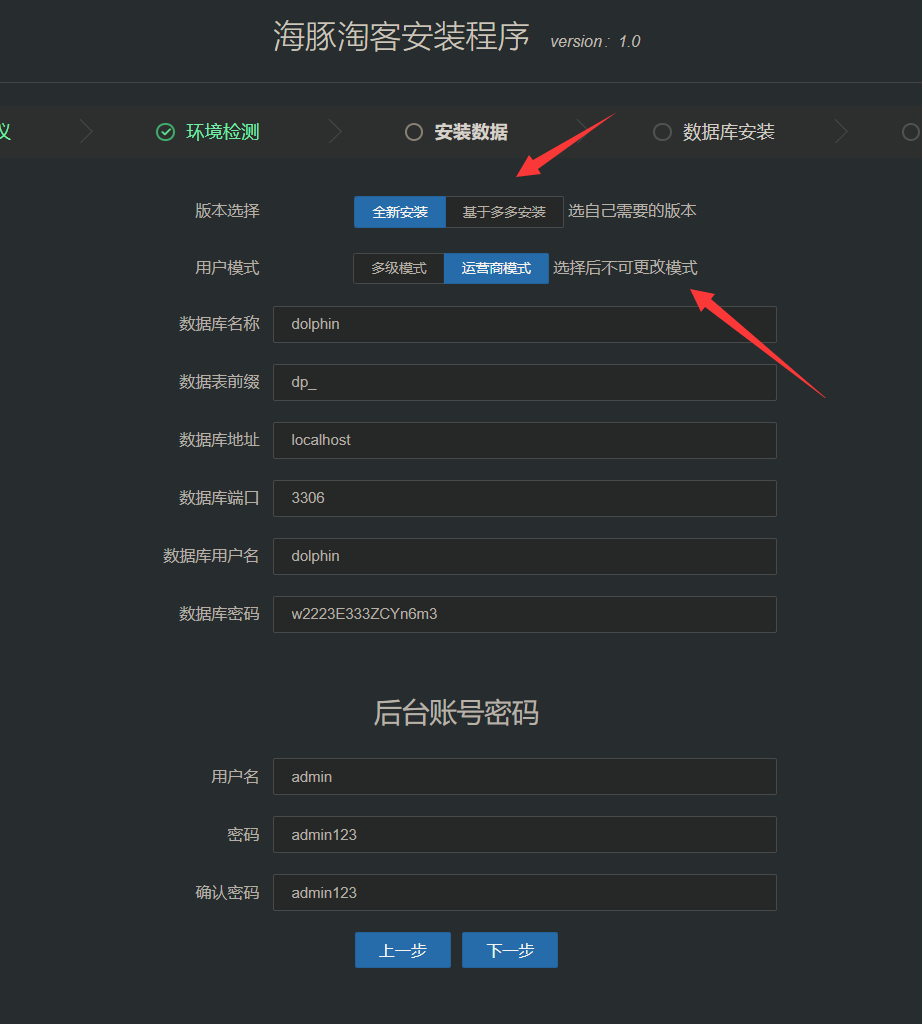Click the 数据库密码 label

[x=219, y=614]
